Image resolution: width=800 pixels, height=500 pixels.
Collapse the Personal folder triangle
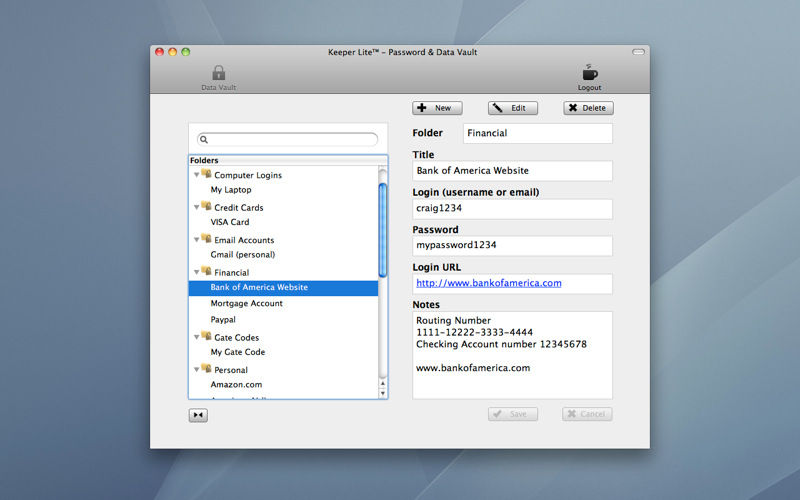coord(196,370)
